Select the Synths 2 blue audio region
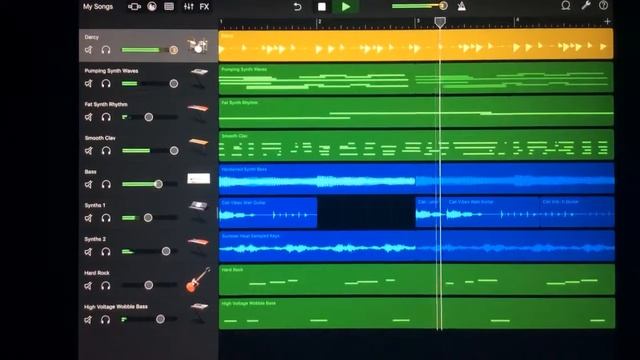This screenshot has height=360, width=640. point(416,246)
